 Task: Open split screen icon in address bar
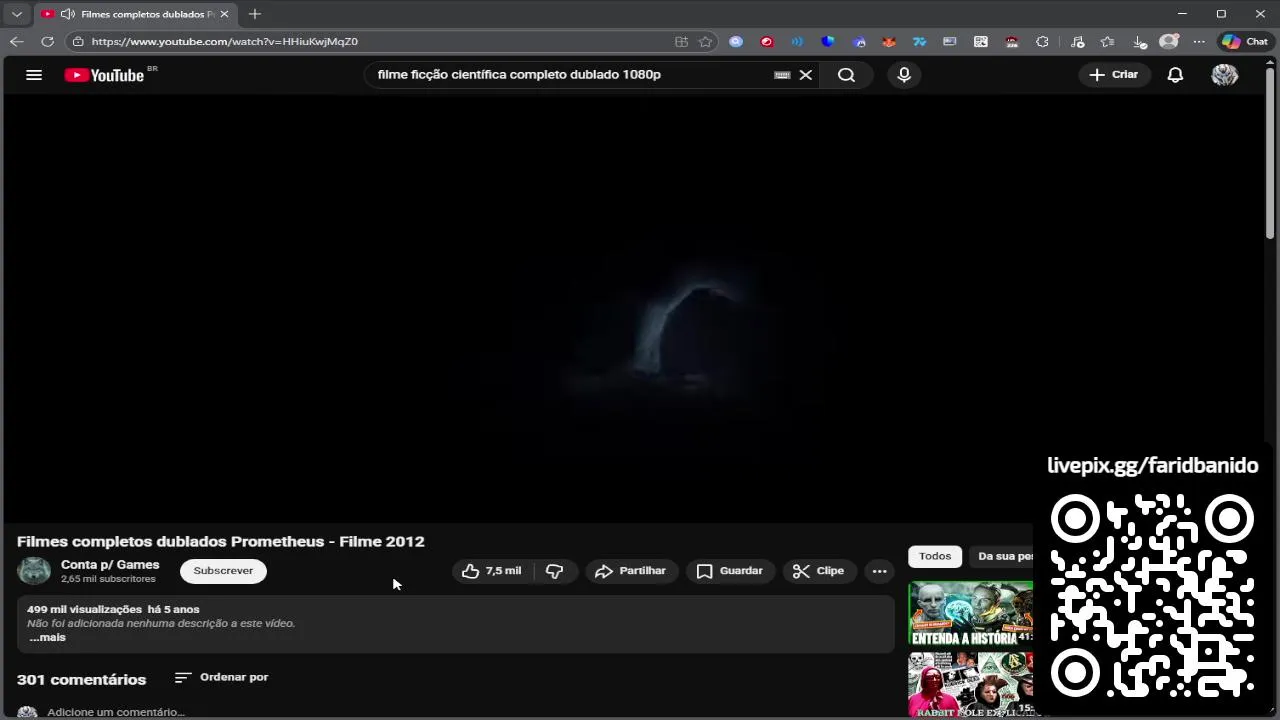click(681, 41)
